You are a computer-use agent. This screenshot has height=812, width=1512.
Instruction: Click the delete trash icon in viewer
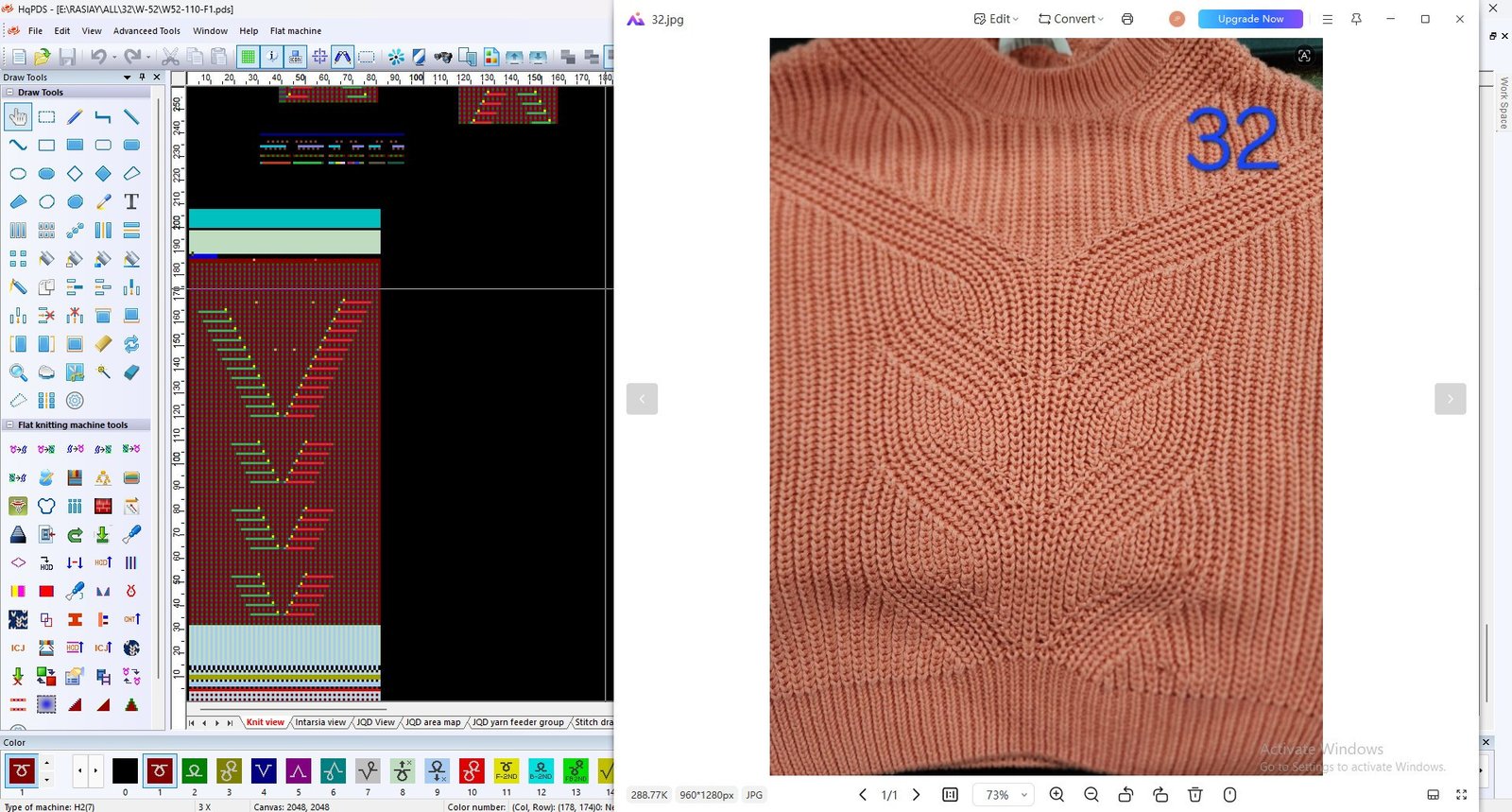1194,795
